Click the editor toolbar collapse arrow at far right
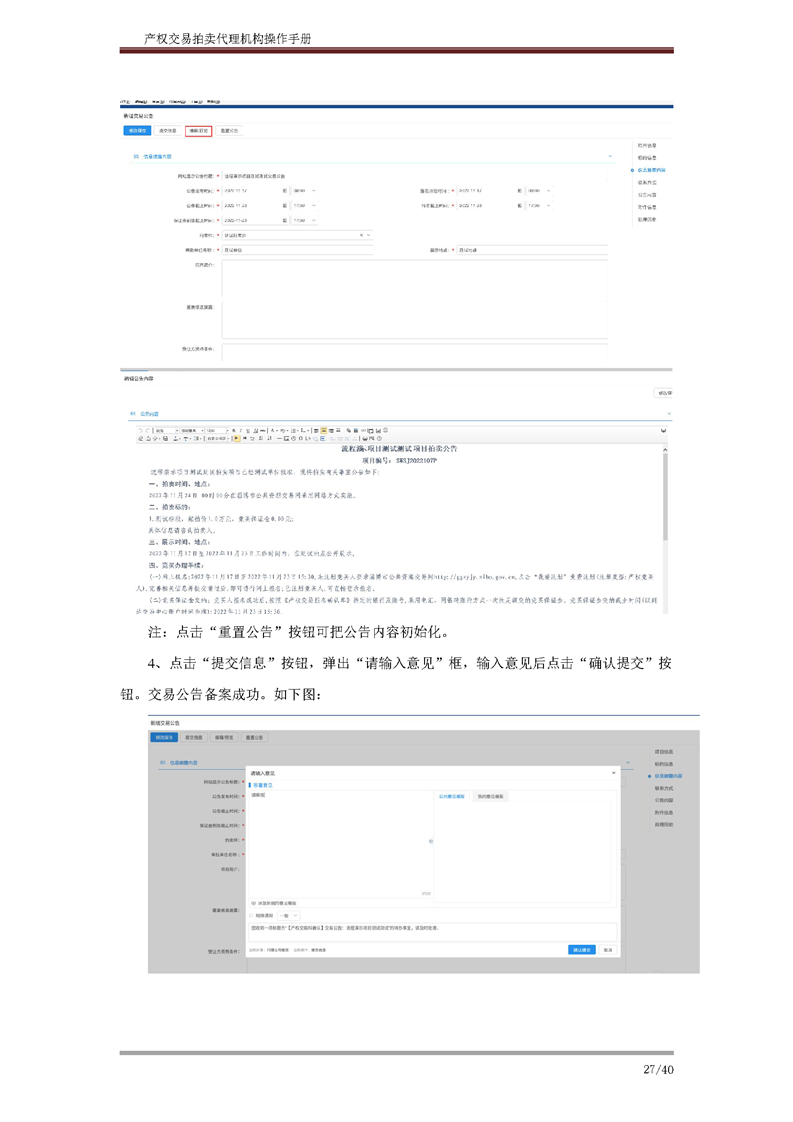The height and width of the screenshot is (1122, 793). pos(664,430)
